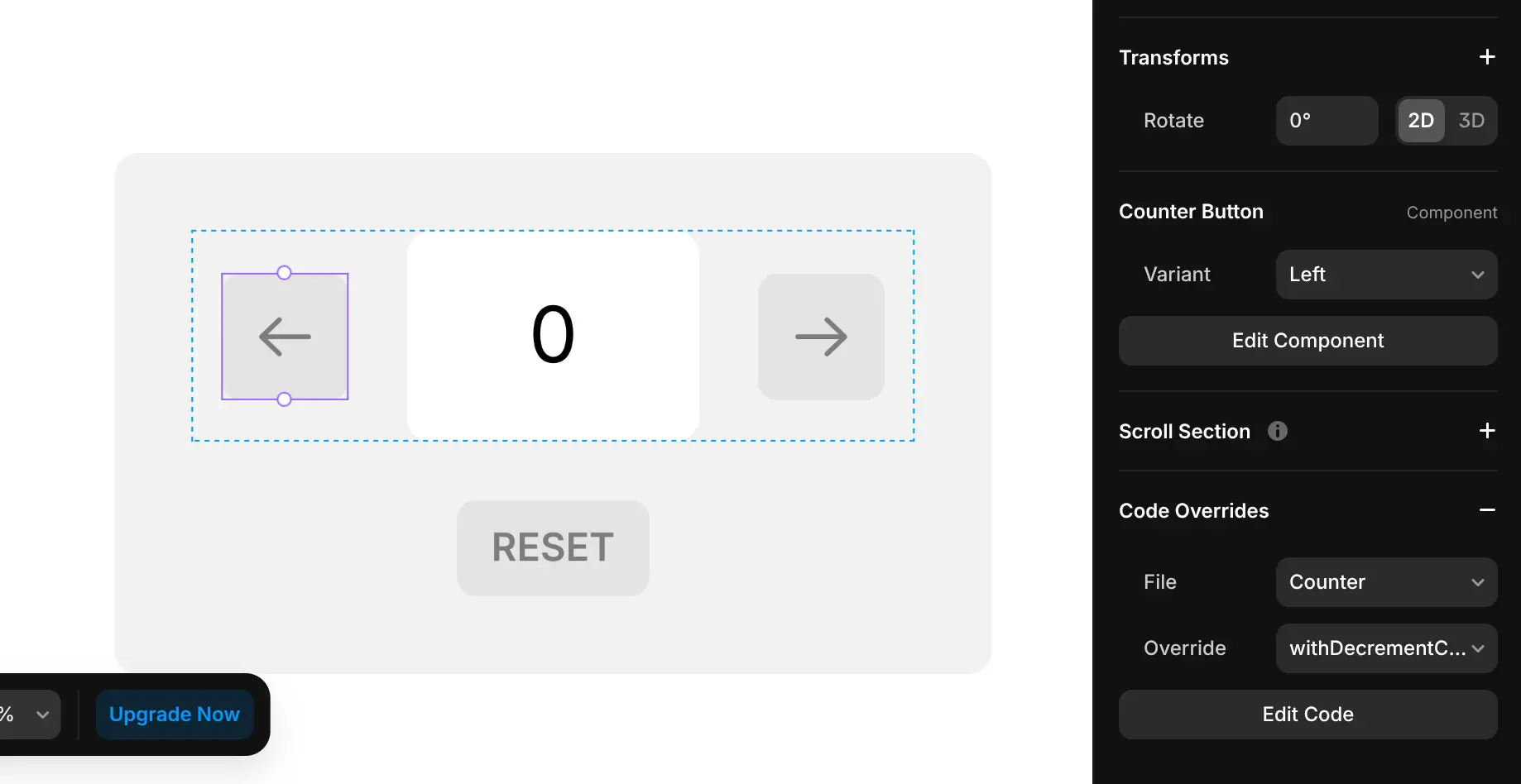Image resolution: width=1521 pixels, height=784 pixels.
Task: Open the Variant dropdown set to Left
Action: pyautogui.click(x=1386, y=275)
